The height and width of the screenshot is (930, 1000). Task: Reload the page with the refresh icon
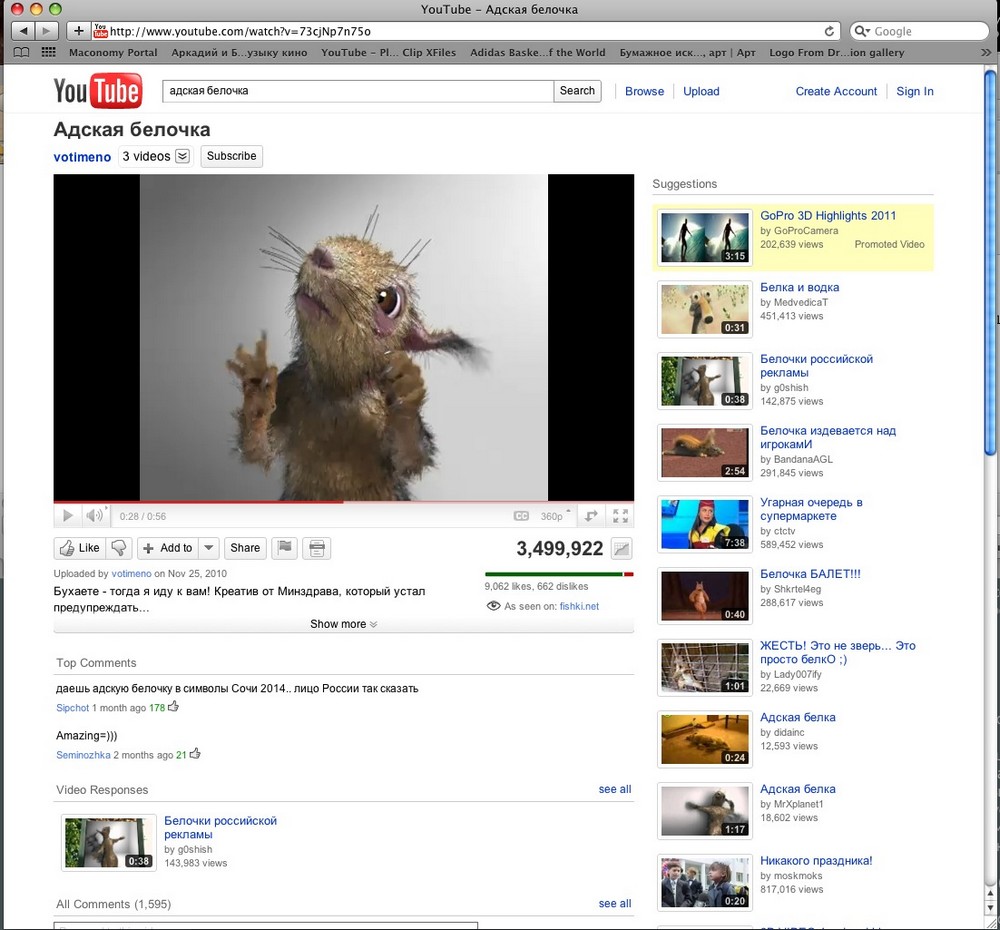828,31
